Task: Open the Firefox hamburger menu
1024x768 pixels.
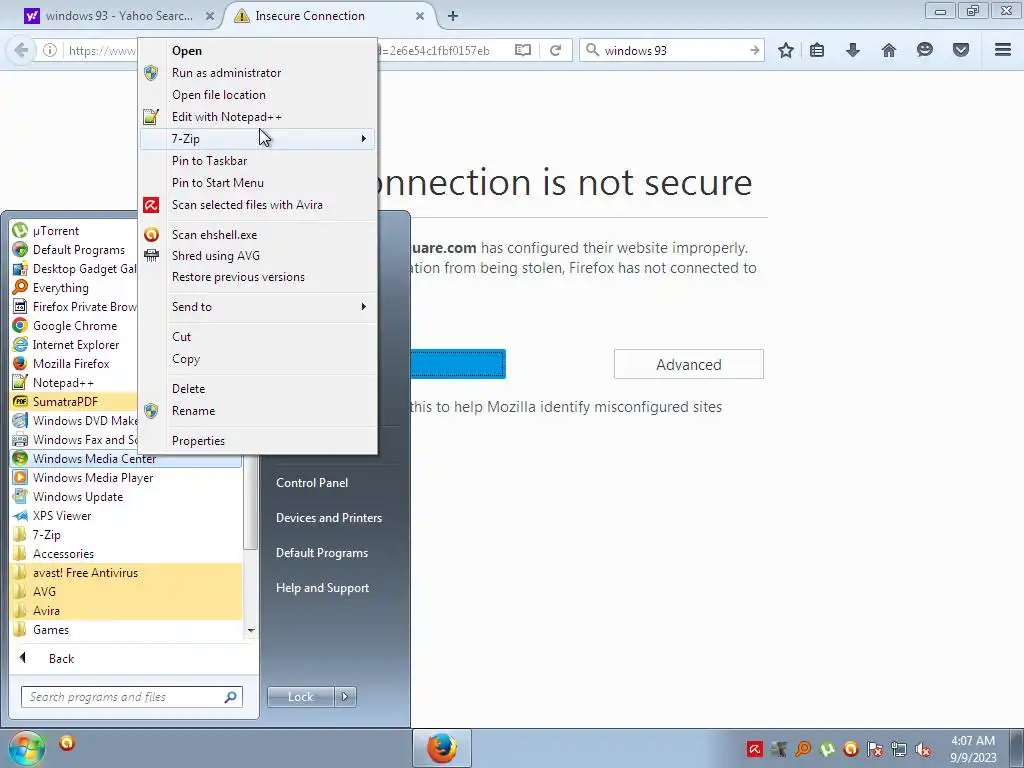Action: coord(1003,50)
